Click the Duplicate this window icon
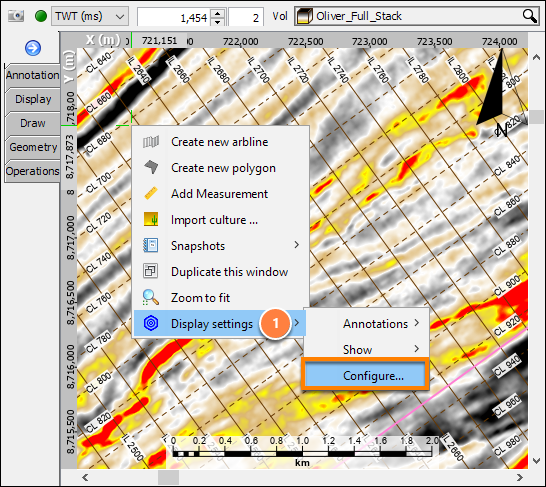This screenshot has width=546, height=487. [x=151, y=271]
